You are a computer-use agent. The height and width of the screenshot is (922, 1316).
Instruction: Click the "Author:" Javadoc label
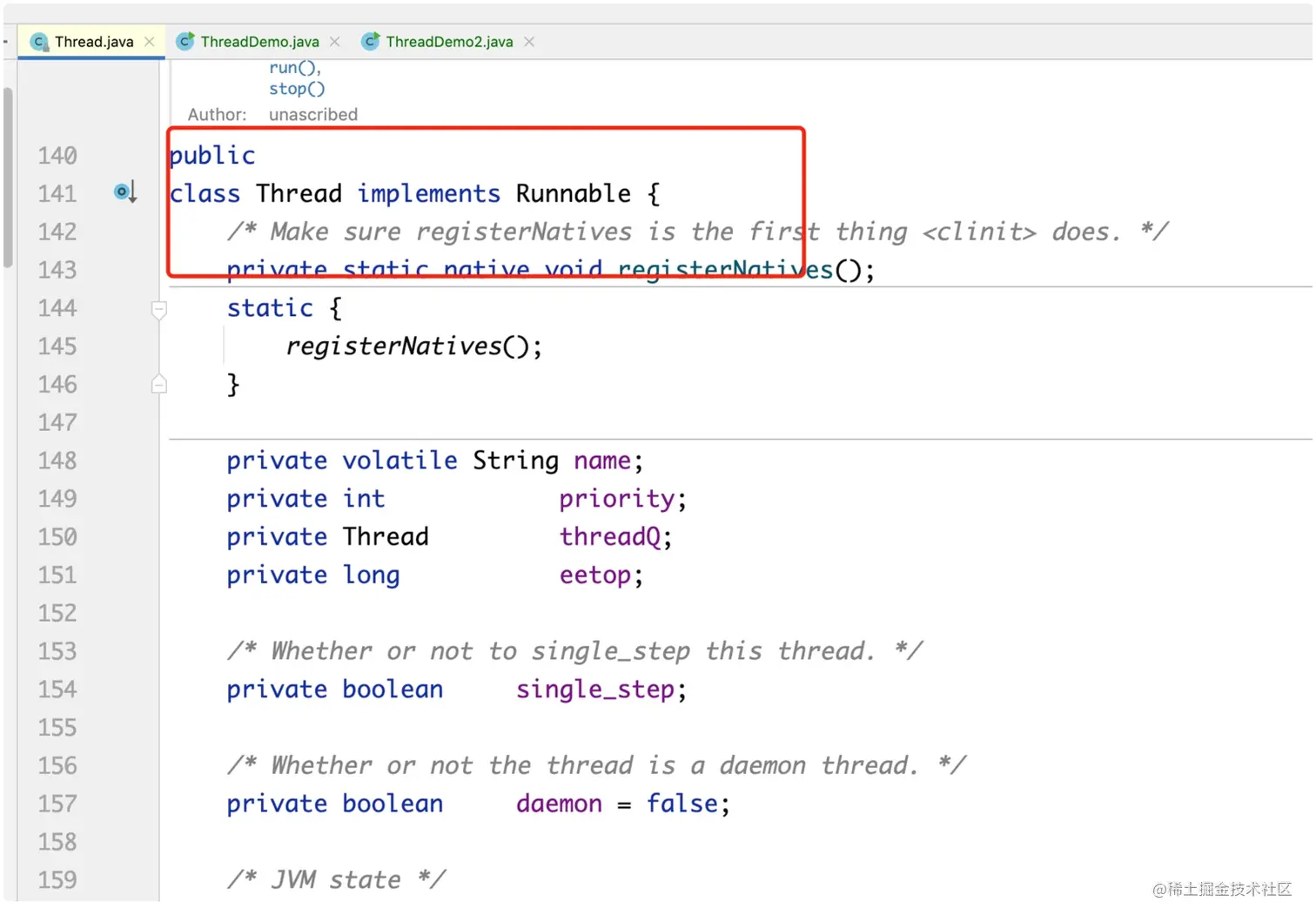pos(218,115)
